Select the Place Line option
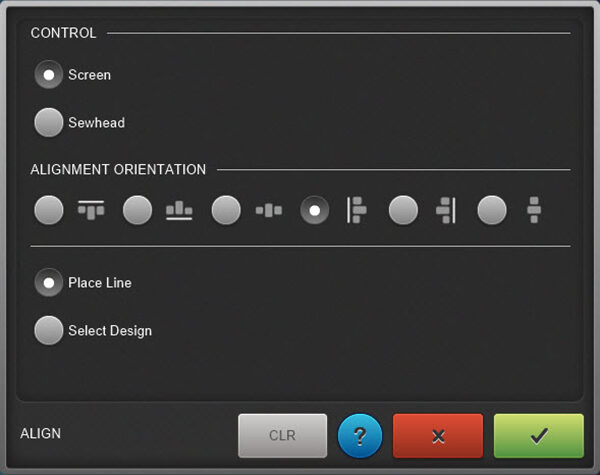600x475 pixels. click(x=49, y=283)
